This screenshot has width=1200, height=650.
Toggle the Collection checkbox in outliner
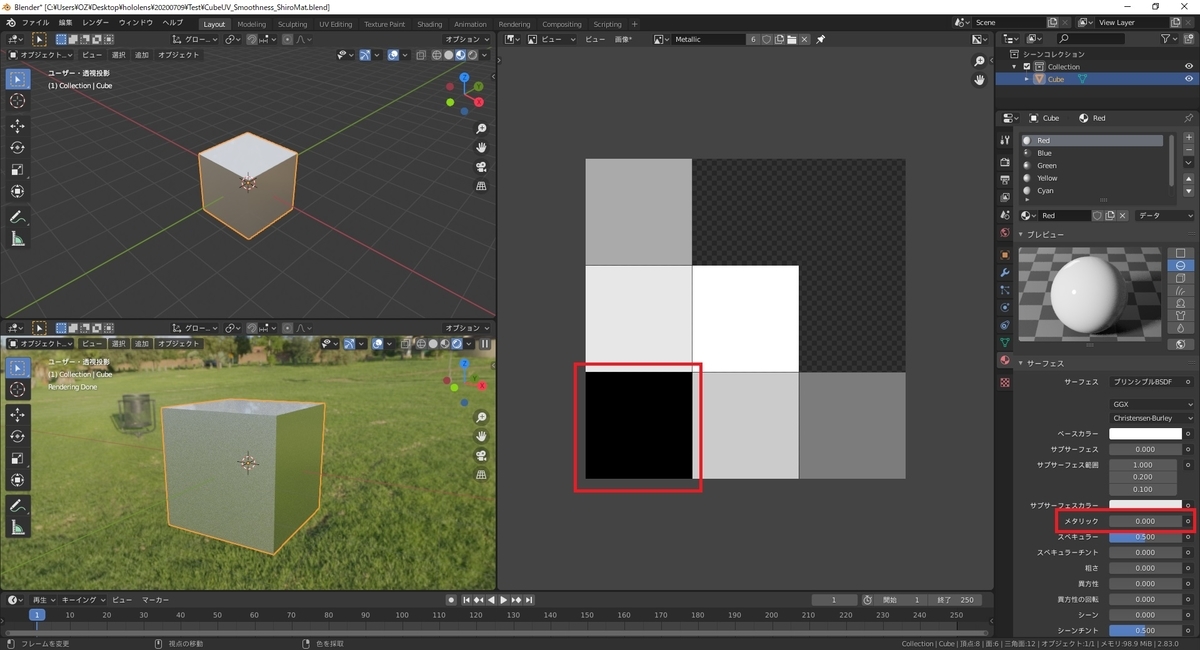(1027, 67)
